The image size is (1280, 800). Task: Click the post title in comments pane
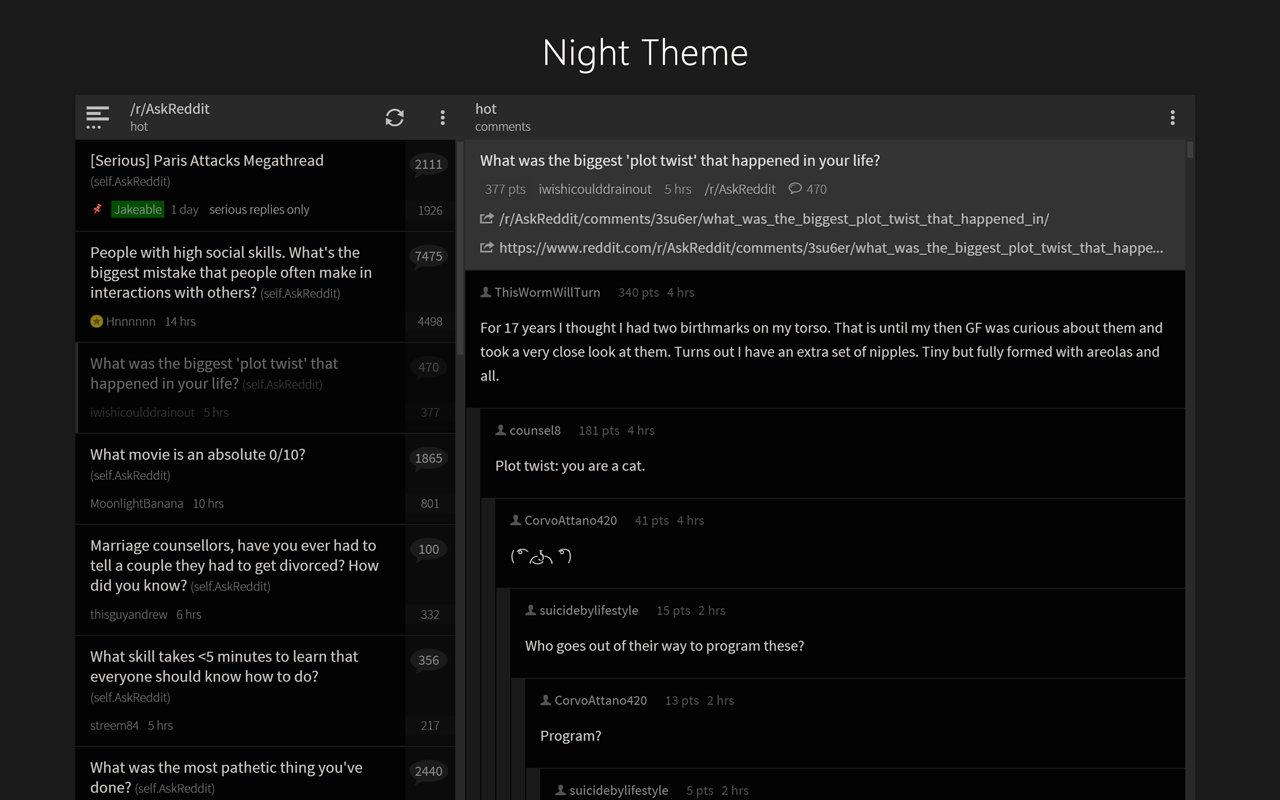pos(680,160)
